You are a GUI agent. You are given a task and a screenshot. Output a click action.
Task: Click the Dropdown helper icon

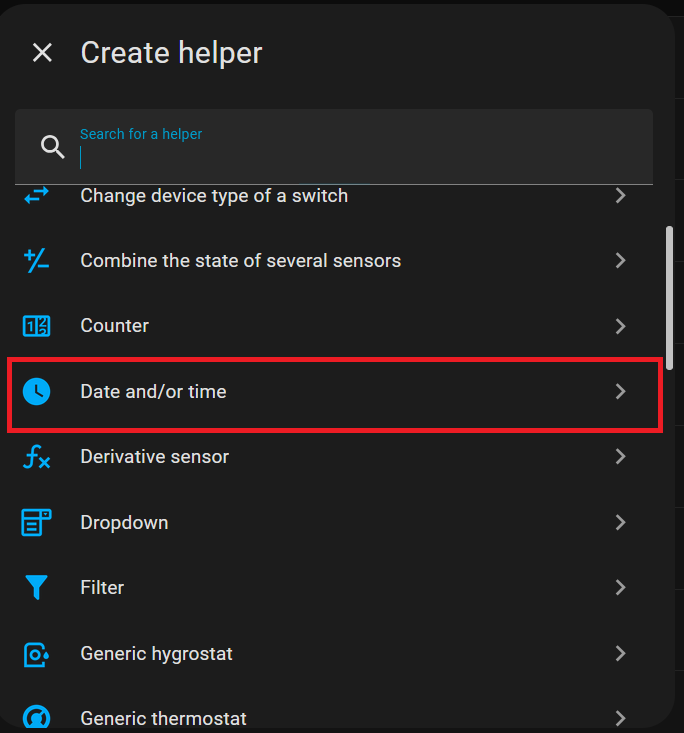pyautogui.click(x=37, y=522)
